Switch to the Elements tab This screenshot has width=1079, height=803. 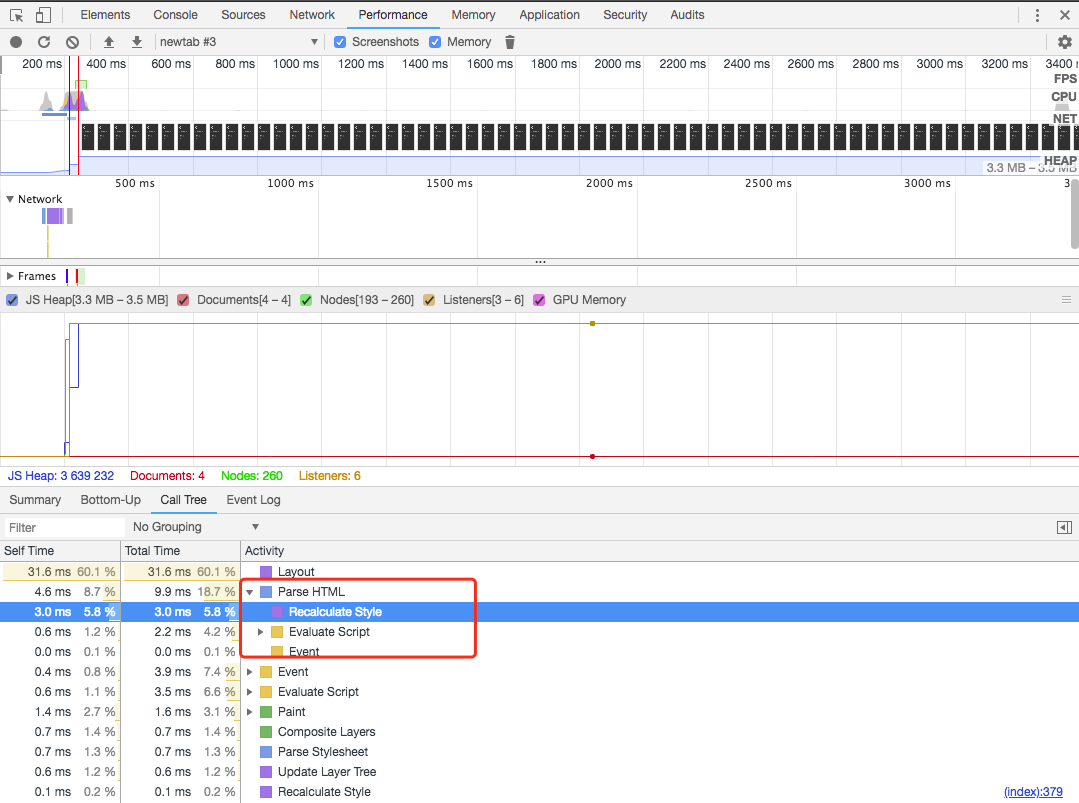105,14
